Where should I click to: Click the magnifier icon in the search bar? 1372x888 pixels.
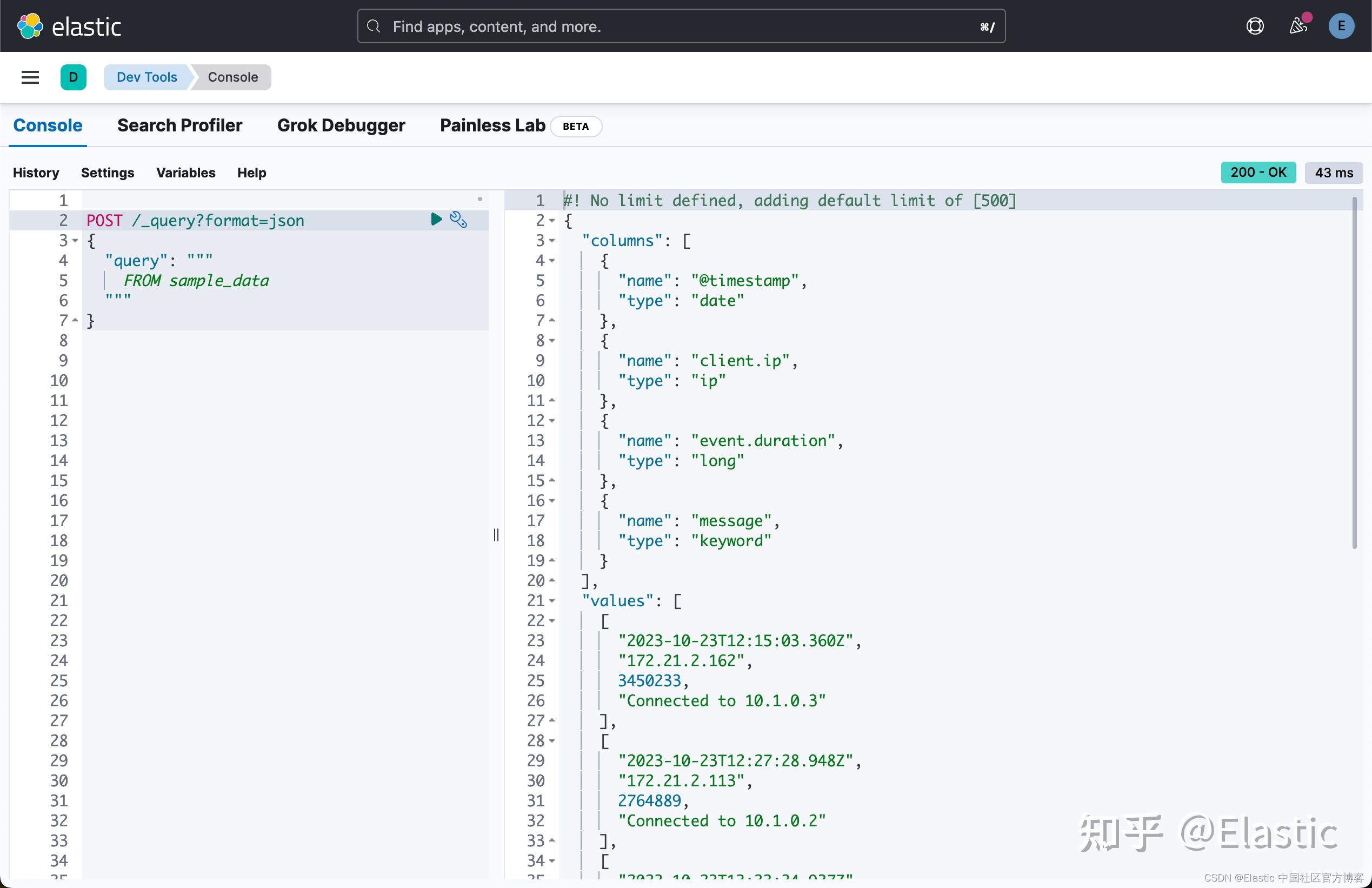pos(374,26)
